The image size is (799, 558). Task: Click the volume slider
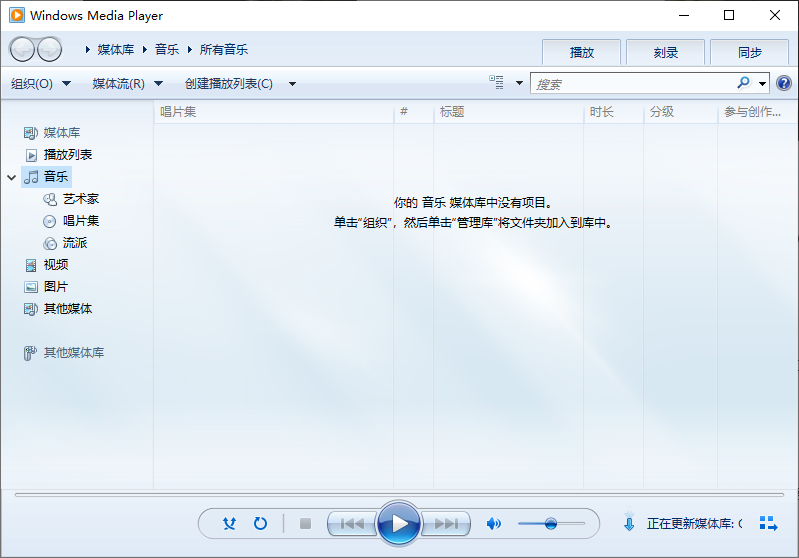click(x=551, y=523)
